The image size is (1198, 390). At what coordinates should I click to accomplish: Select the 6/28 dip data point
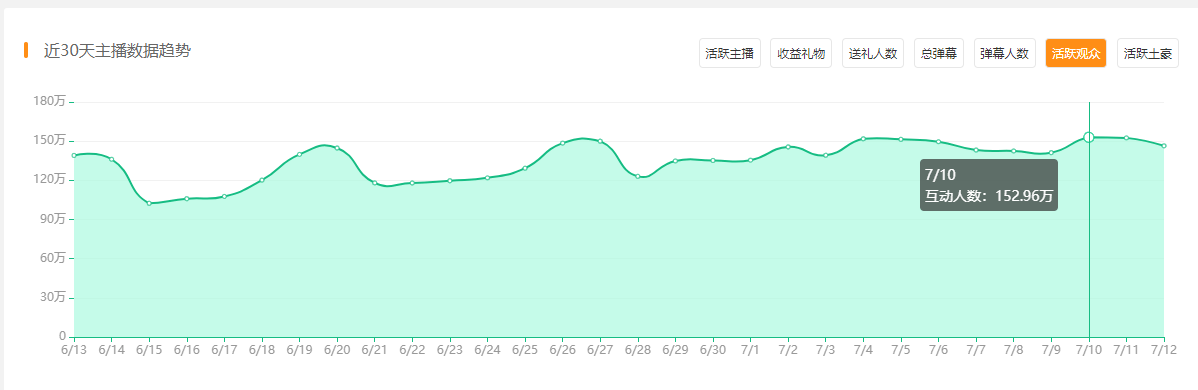[x=638, y=177]
